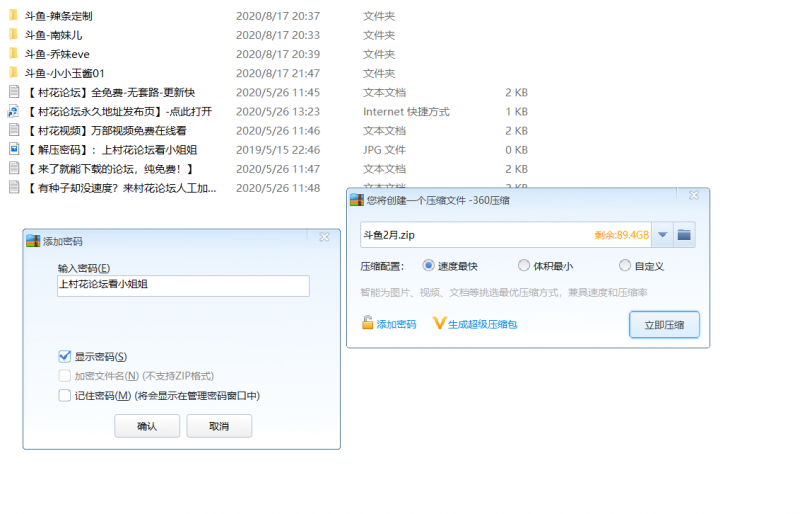
Task: Select the 斗鱼-小小玉酱01 folder icon
Action: [x=13, y=72]
